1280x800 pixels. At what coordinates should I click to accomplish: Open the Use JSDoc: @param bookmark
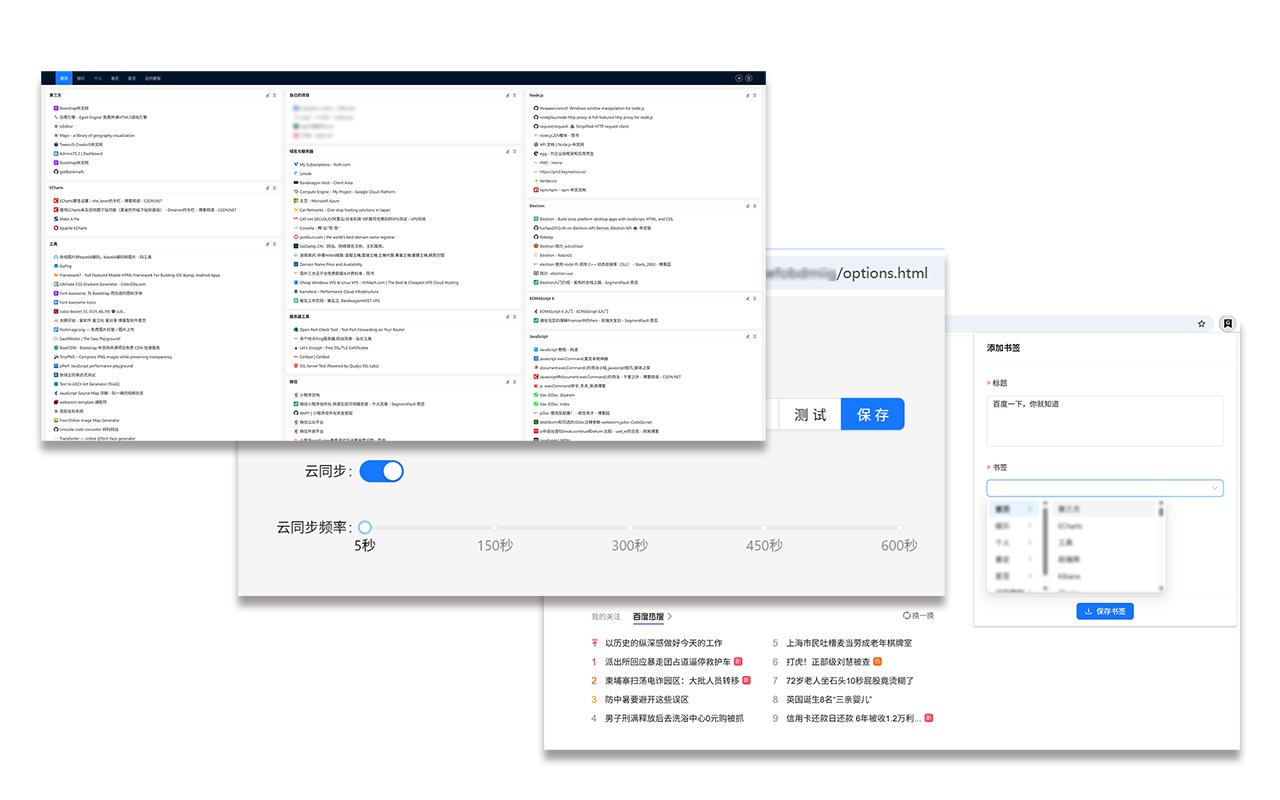tap(557, 395)
